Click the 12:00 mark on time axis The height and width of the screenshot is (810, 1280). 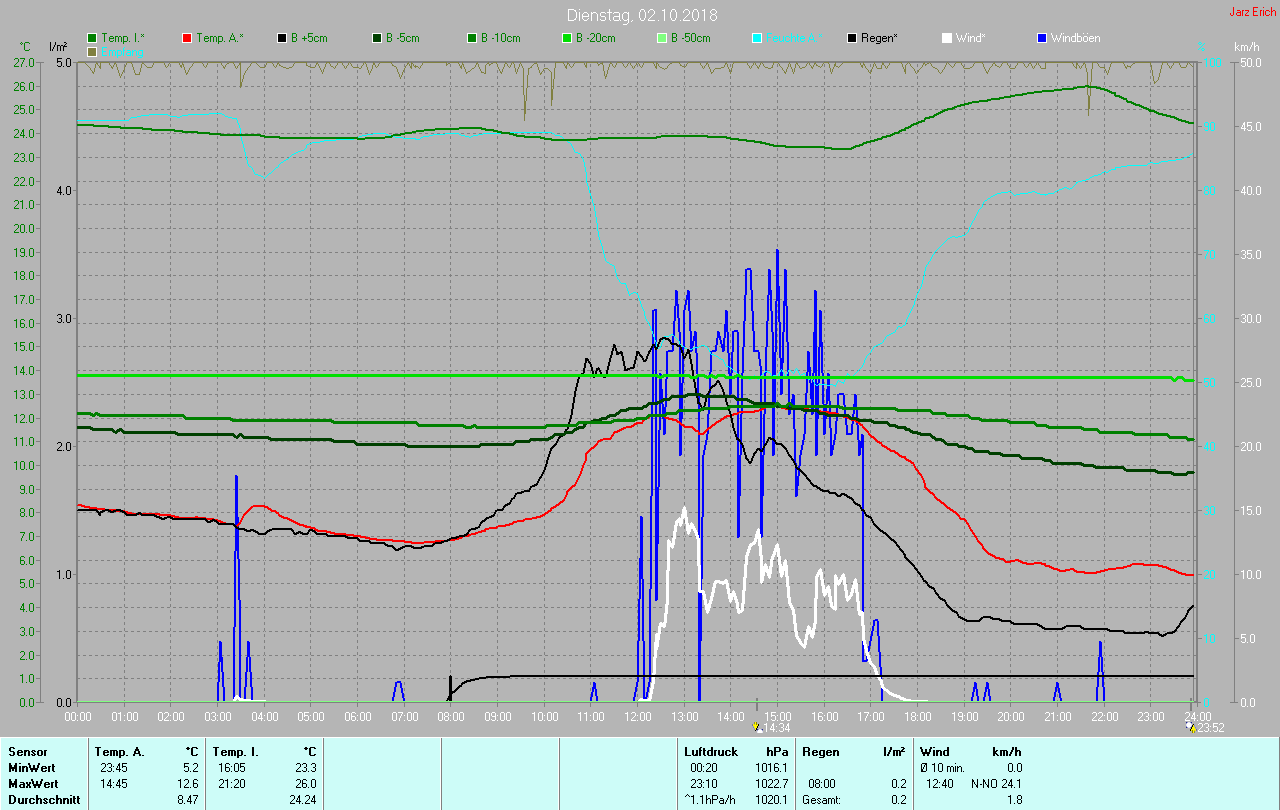pyautogui.click(x=638, y=717)
